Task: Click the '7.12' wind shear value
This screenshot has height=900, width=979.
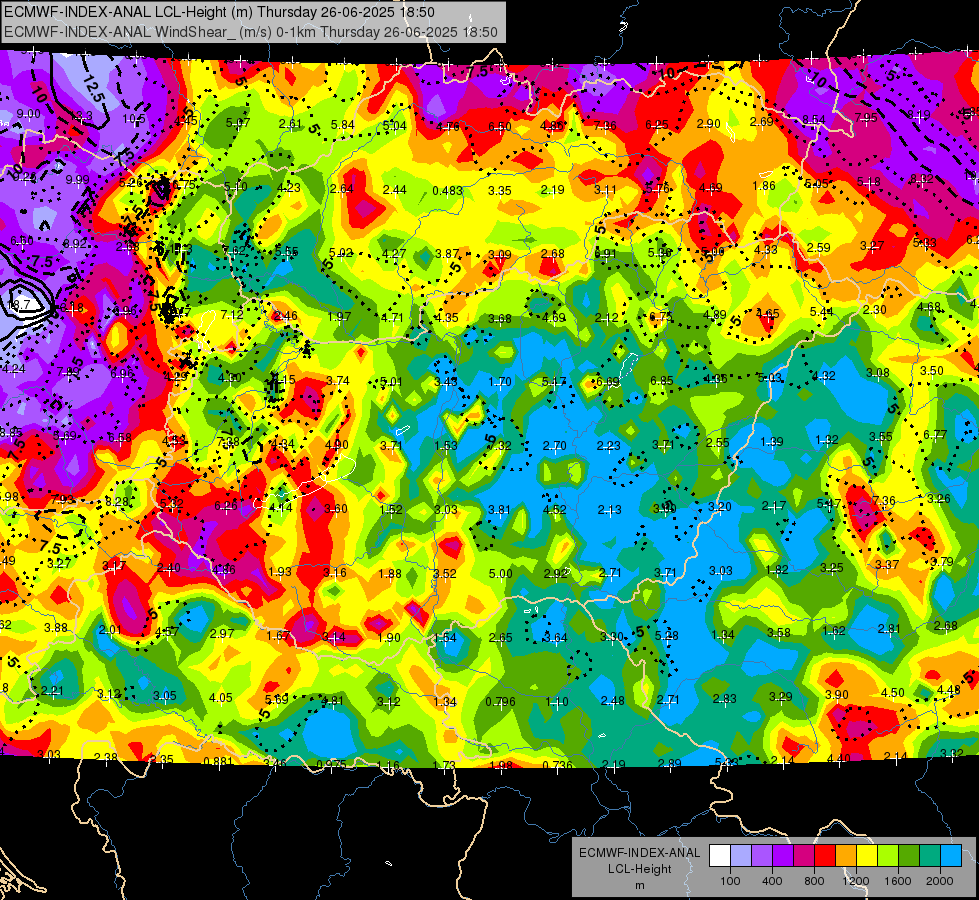Action: tap(232, 314)
